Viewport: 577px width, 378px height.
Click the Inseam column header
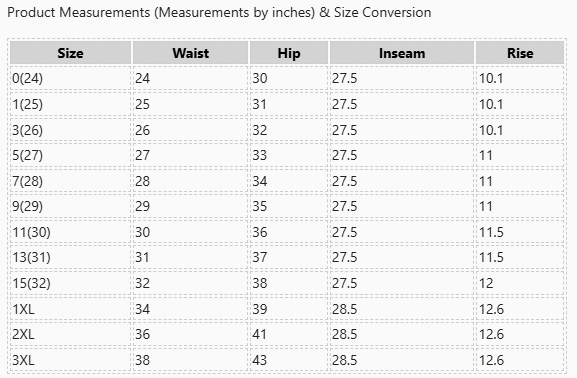click(x=402, y=53)
